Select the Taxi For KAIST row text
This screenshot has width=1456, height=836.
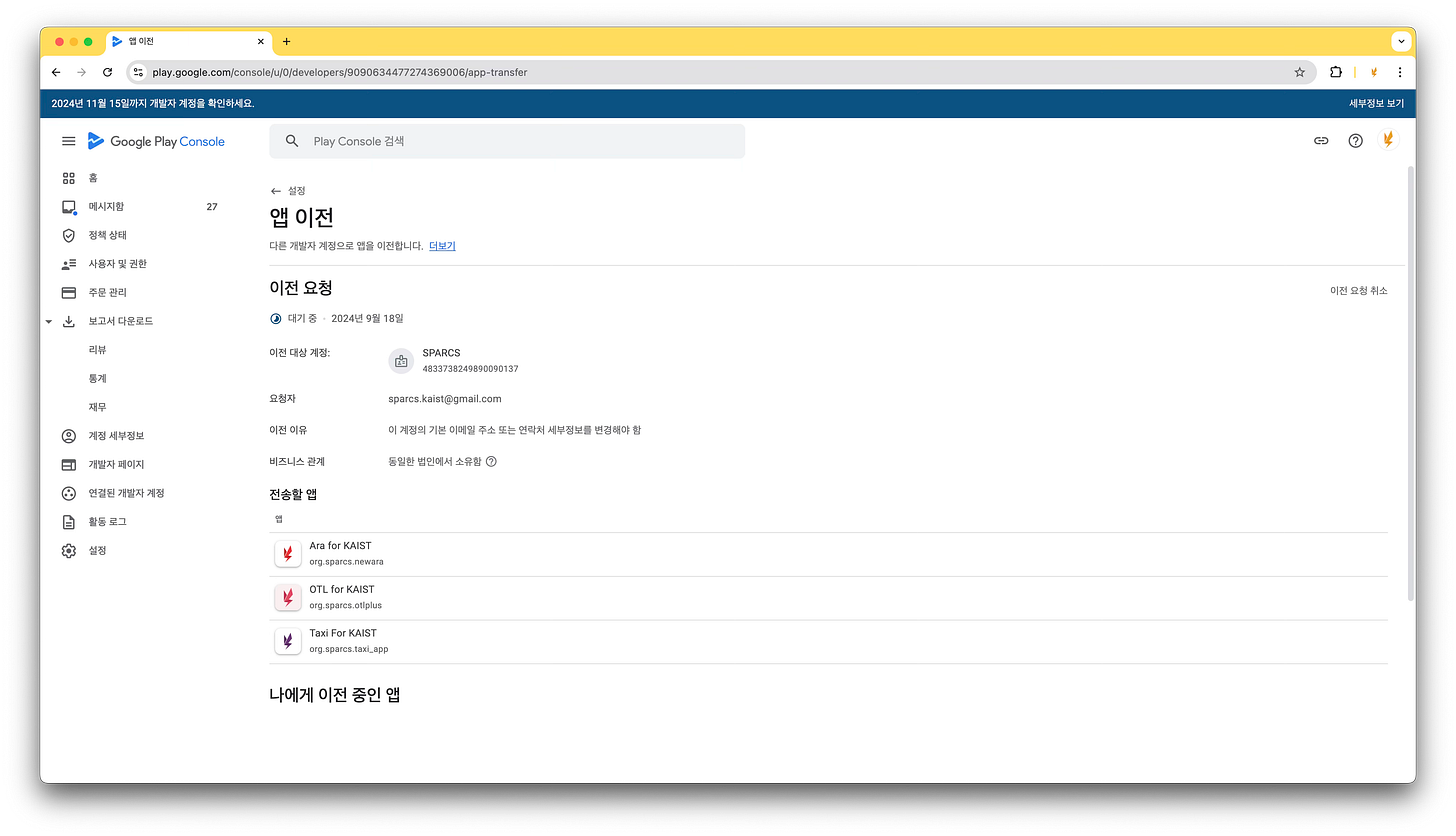(343, 633)
